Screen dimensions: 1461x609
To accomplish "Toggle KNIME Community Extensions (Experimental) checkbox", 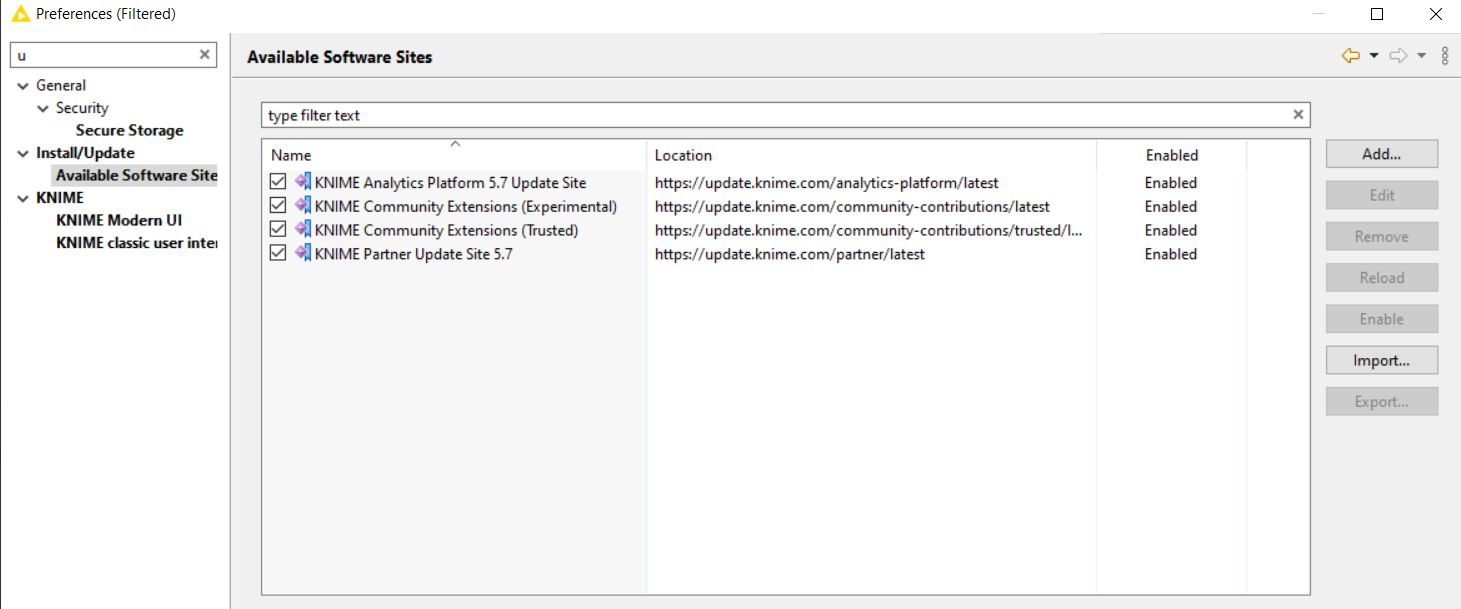I will (x=278, y=207).
